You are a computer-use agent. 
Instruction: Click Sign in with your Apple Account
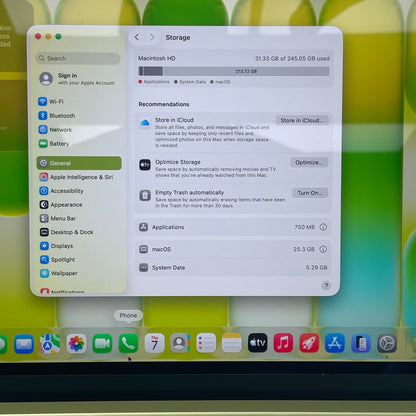(x=77, y=79)
